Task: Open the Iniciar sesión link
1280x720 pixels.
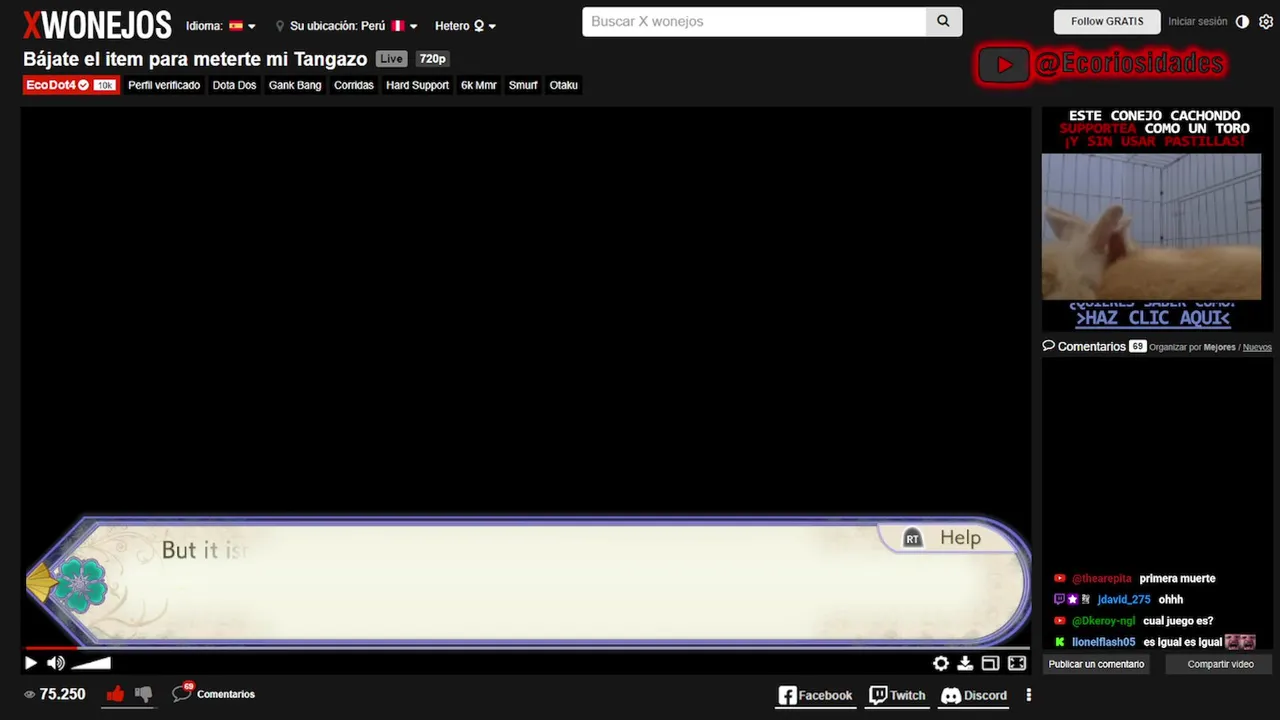Action: pos(1197,21)
